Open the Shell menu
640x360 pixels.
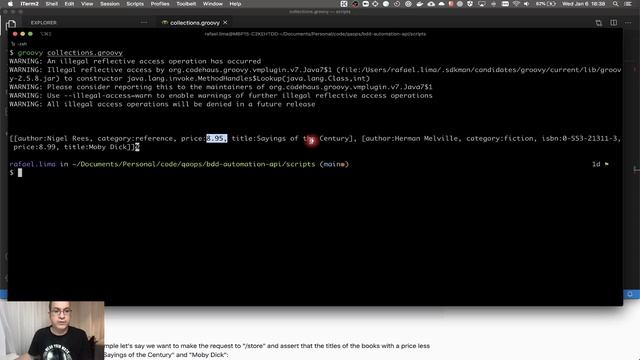tap(51, 4)
